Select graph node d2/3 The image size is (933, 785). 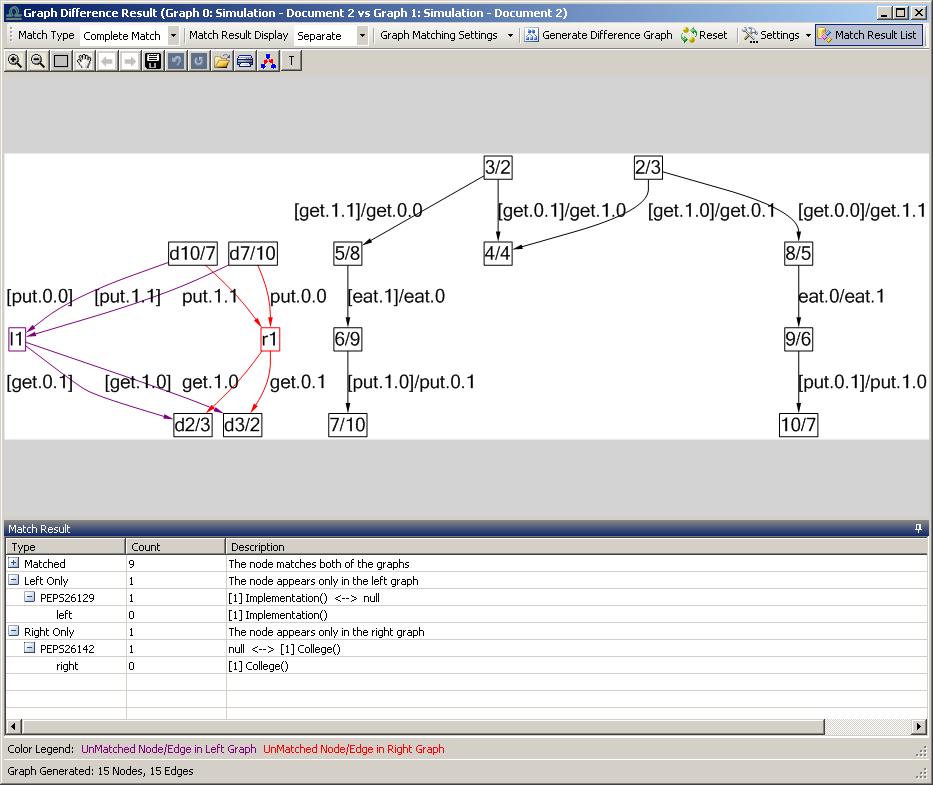[193, 424]
